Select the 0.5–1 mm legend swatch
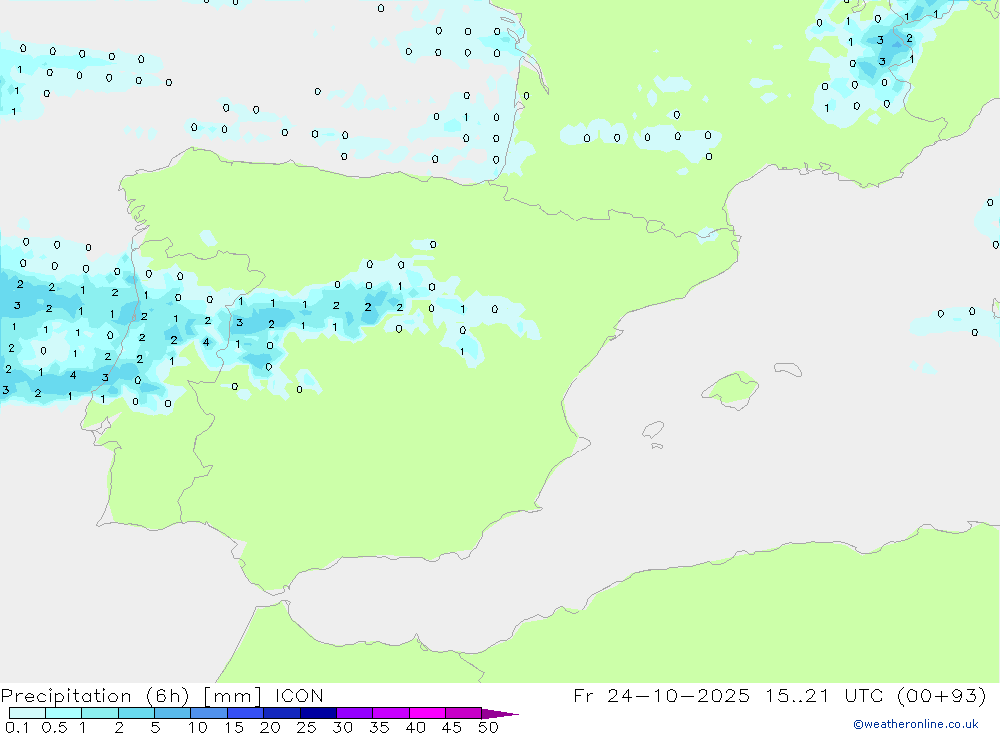1000x733 pixels. 64,713
